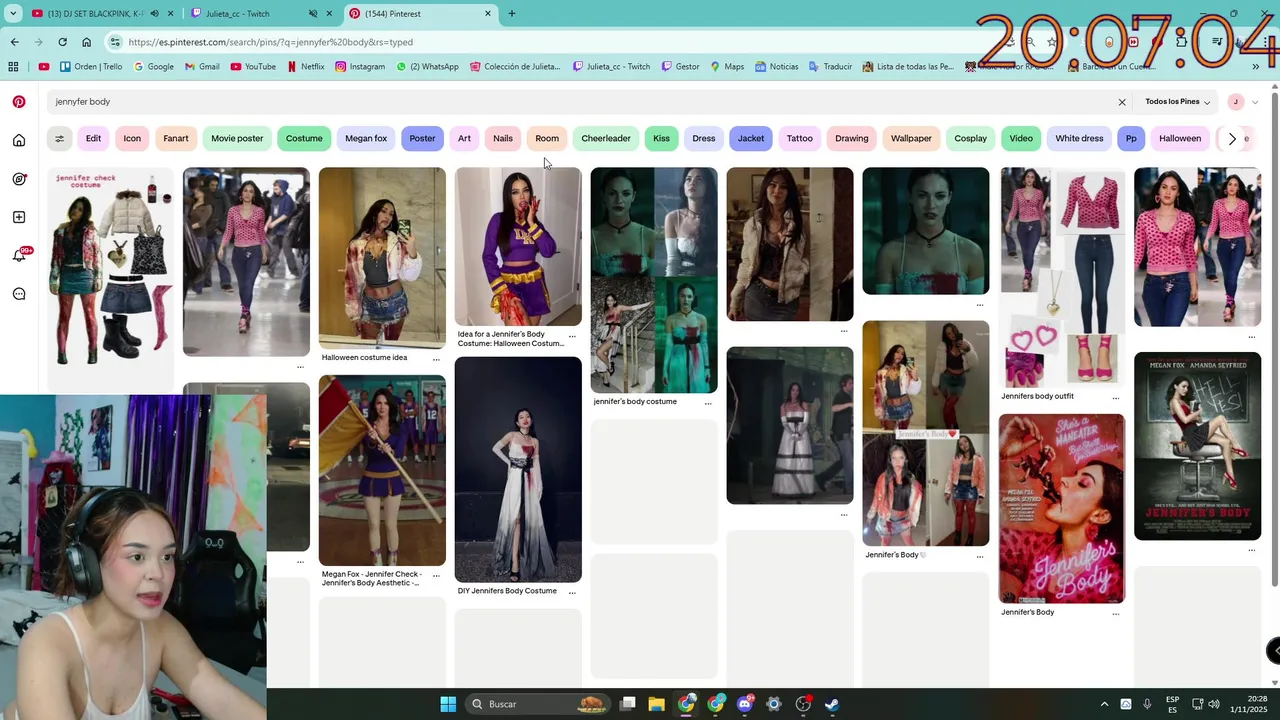Select the Cheerleader filter chip
This screenshot has width=1280, height=720.
606,138
